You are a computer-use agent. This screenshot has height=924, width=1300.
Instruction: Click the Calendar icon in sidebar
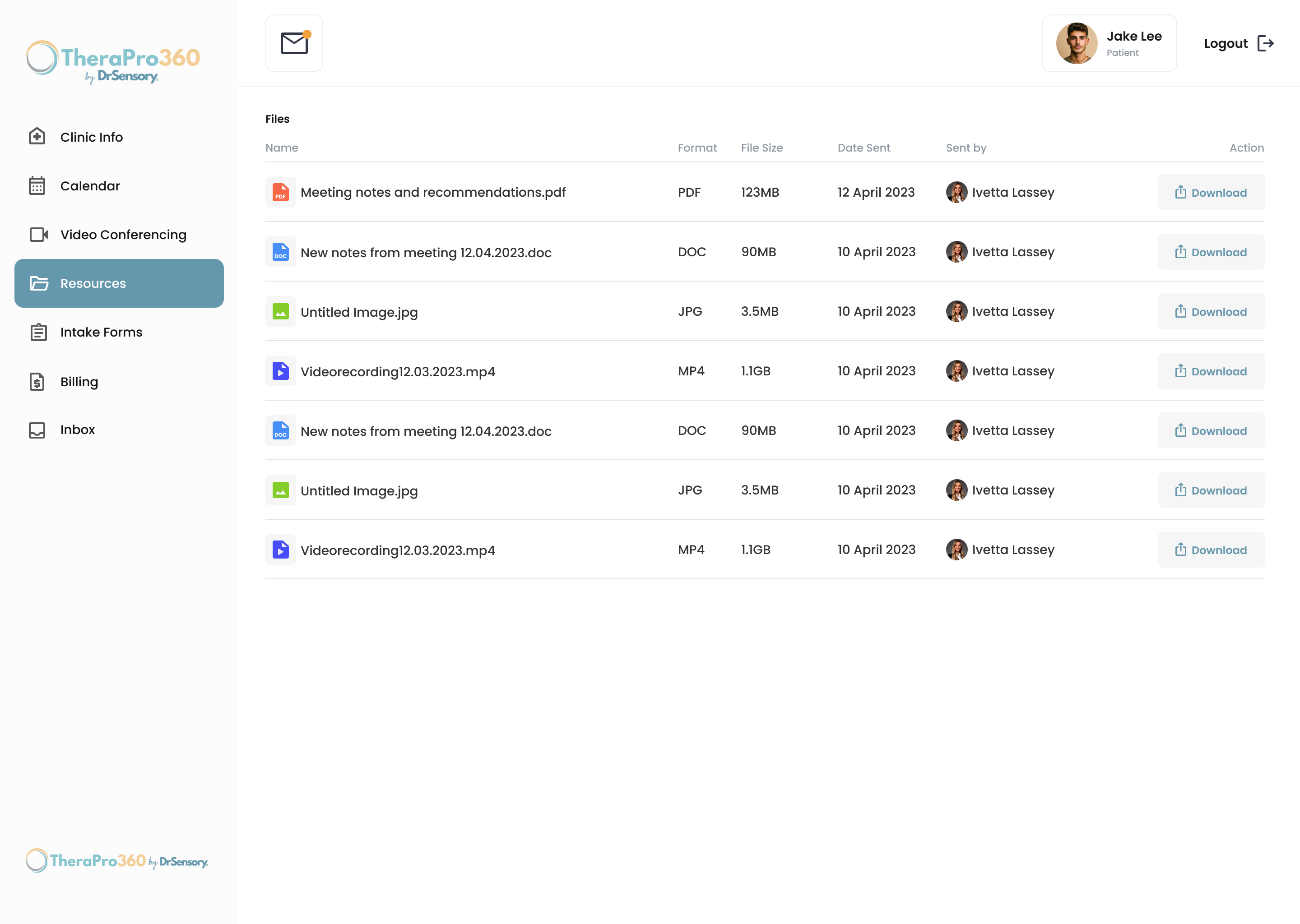[37, 185]
